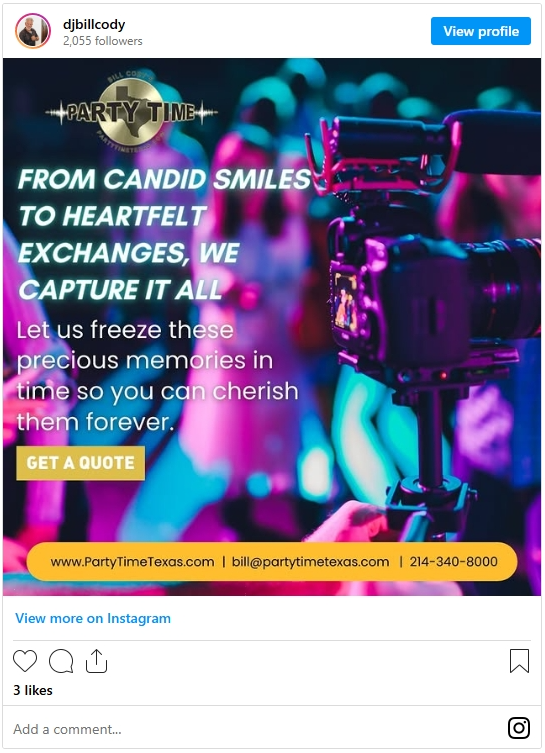
Task: Click the djbillcody username
Action: pyautogui.click(x=94, y=24)
